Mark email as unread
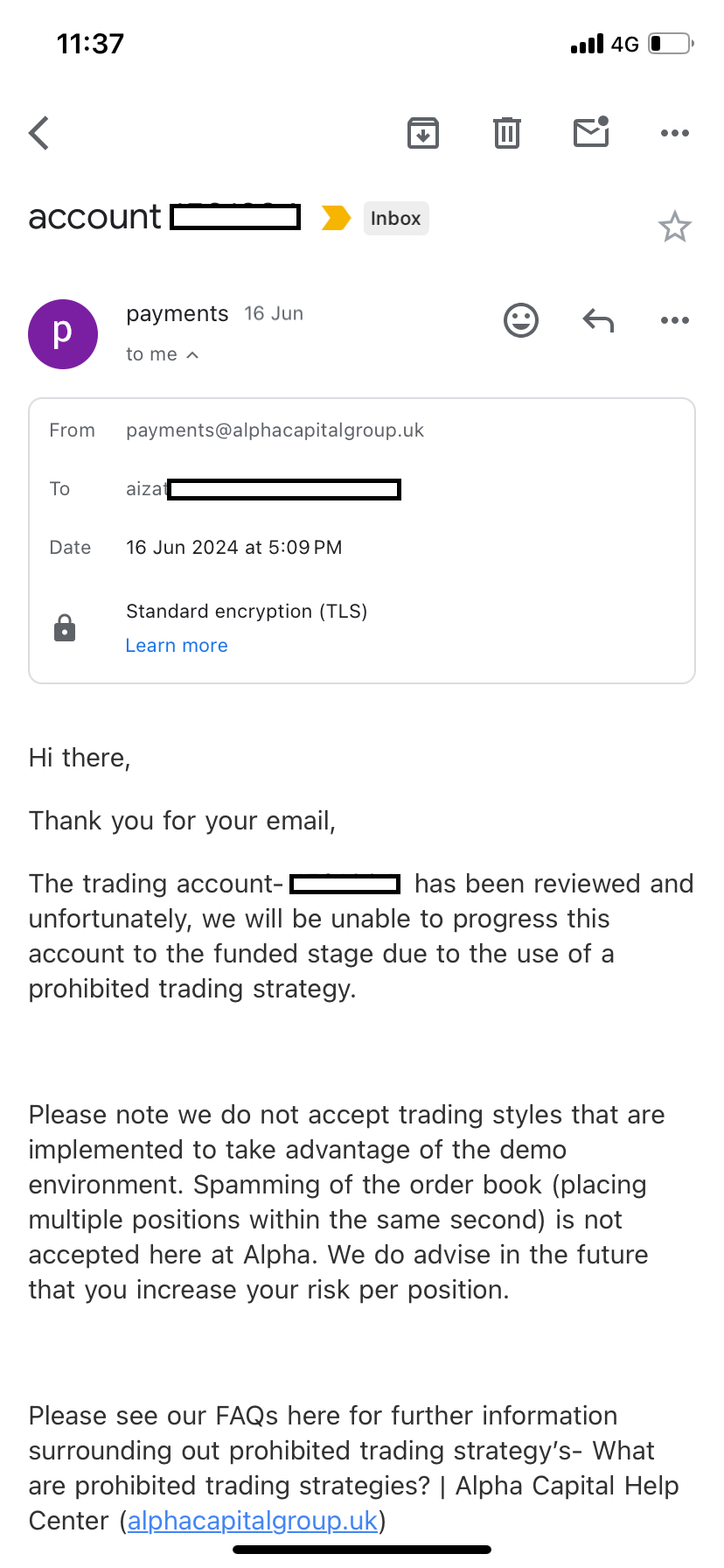Image resolution: width=724 pixels, height=1568 pixels. pos(591,132)
